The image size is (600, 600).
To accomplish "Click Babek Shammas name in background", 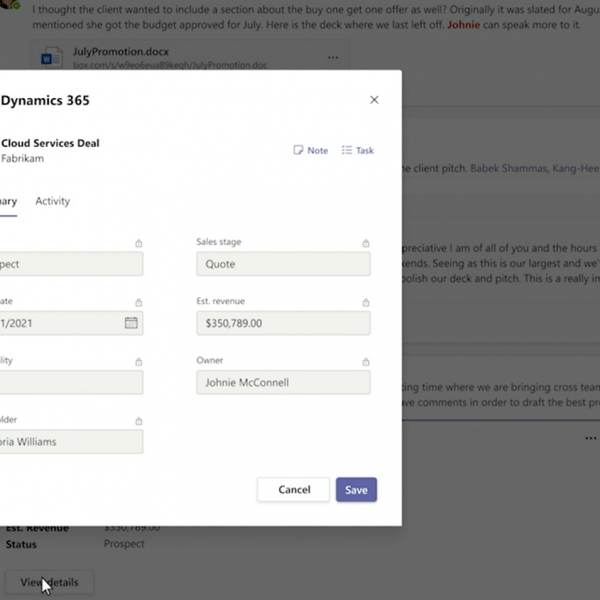I will coord(508,168).
